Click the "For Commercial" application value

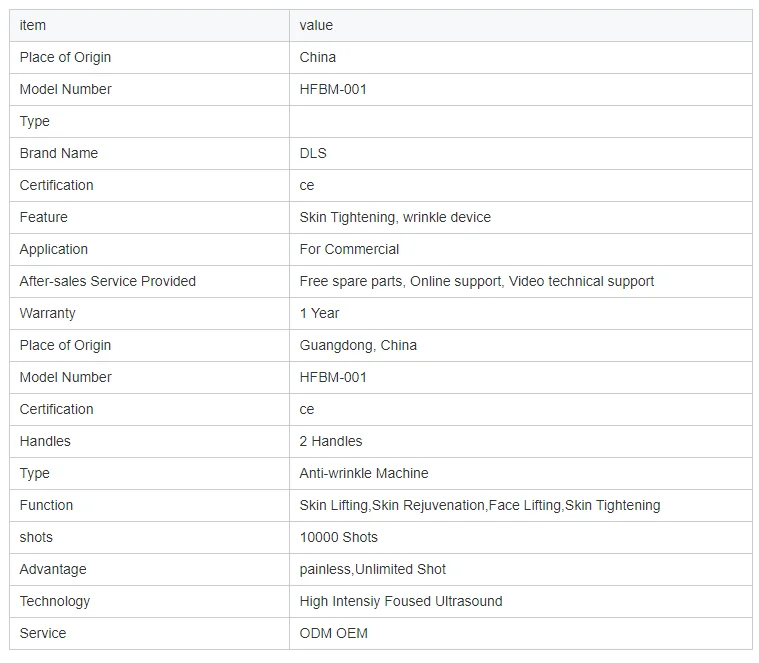pyautogui.click(x=349, y=249)
